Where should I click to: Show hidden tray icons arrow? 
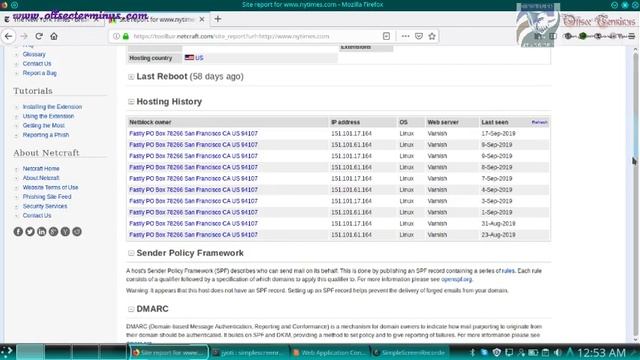pyautogui.click(x=570, y=352)
